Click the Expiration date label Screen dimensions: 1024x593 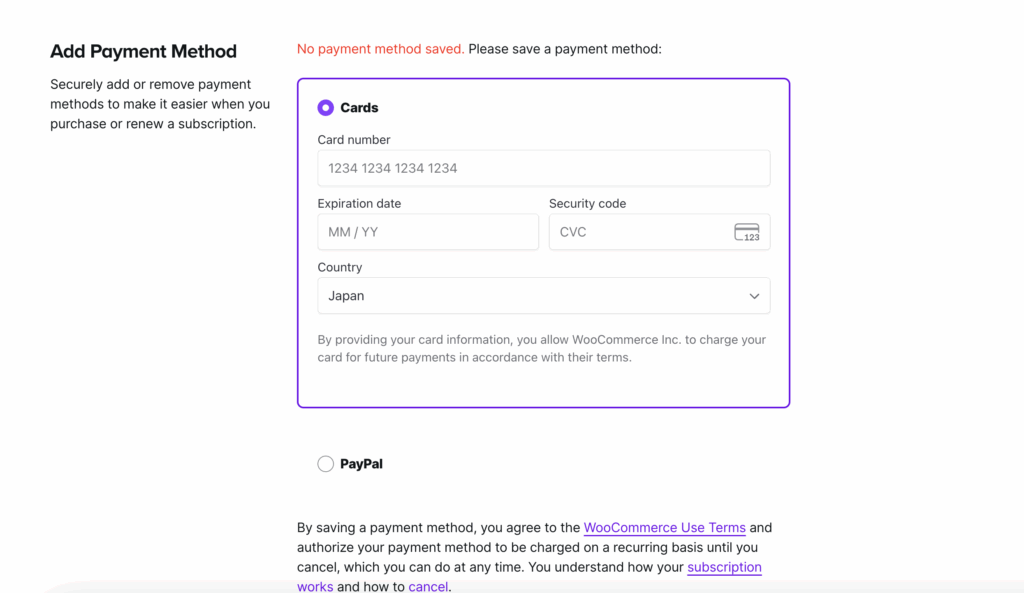(359, 203)
